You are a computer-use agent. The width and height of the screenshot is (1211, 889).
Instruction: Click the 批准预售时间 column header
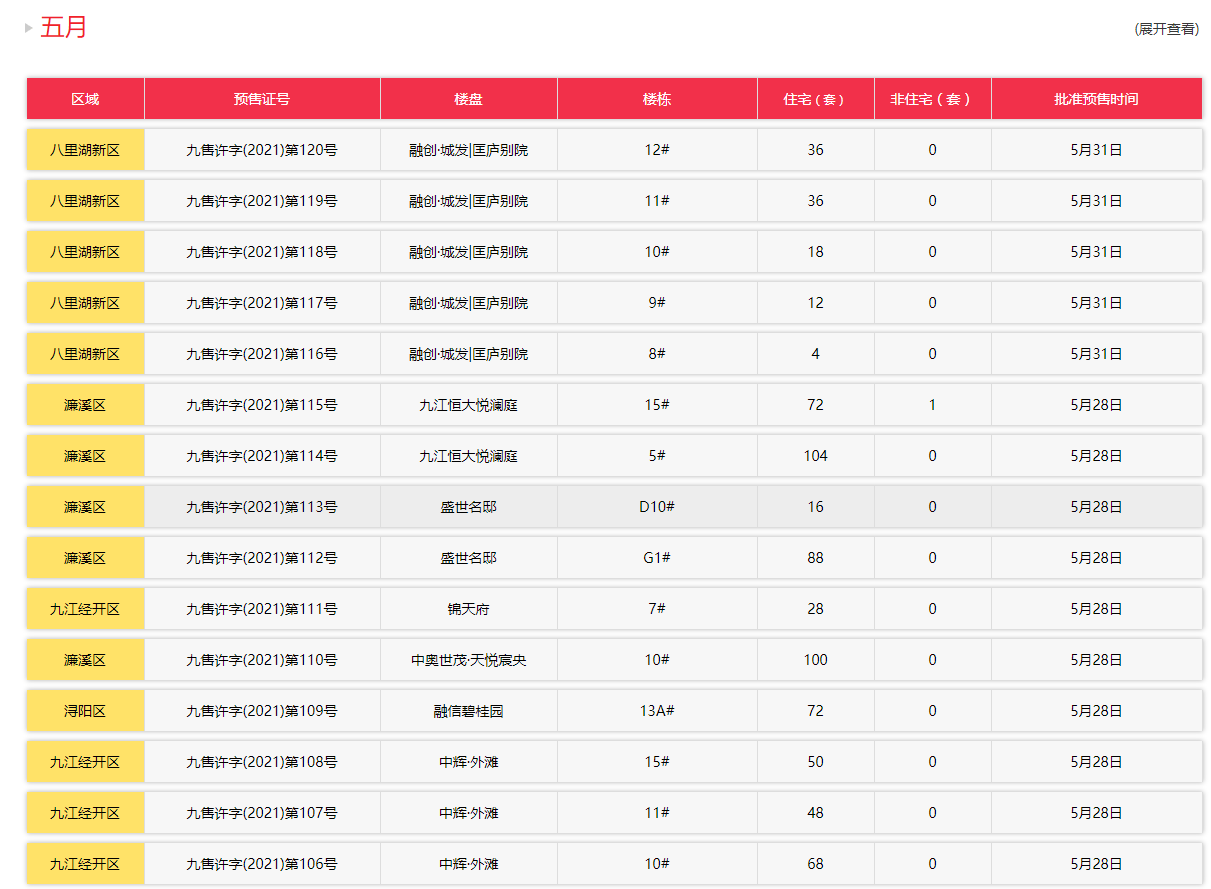click(x=1096, y=99)
